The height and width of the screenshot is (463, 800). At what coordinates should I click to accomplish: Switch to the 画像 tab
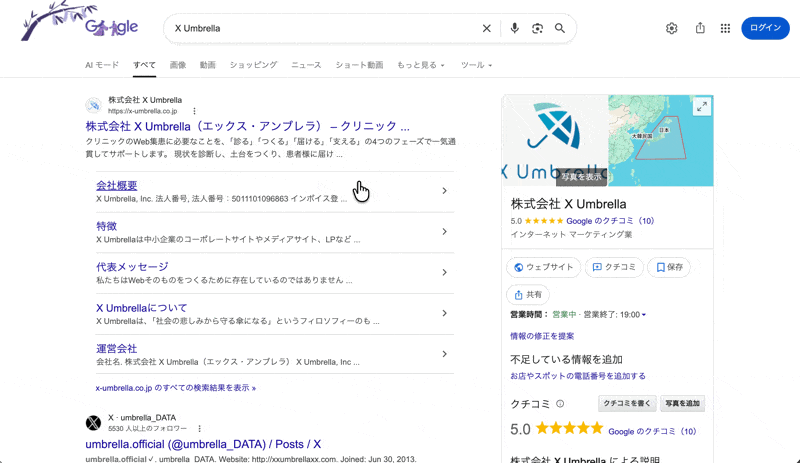point(178,65)
